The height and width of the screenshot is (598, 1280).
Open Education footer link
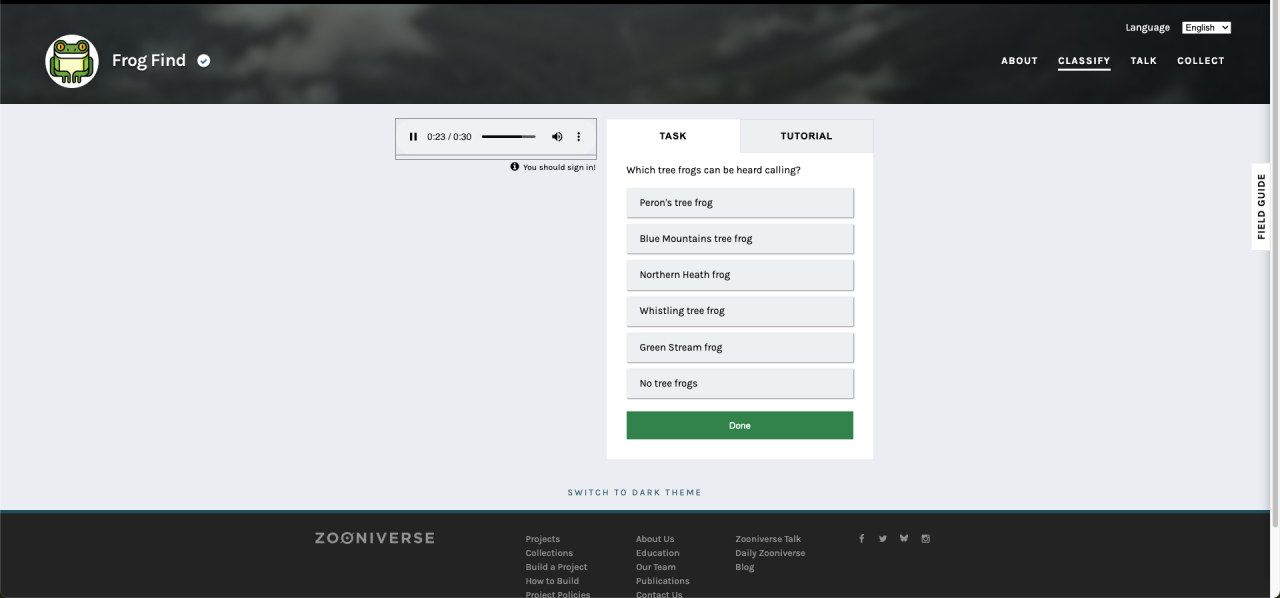(658, 553)
